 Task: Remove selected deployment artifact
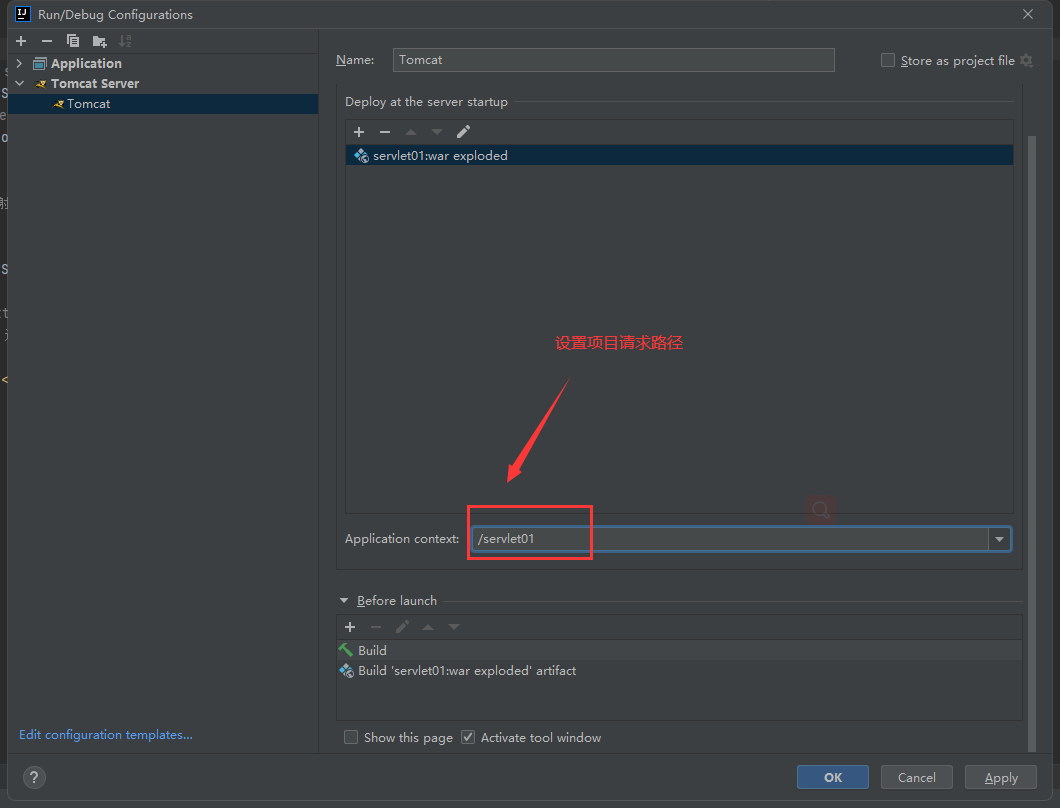point(385,132)
